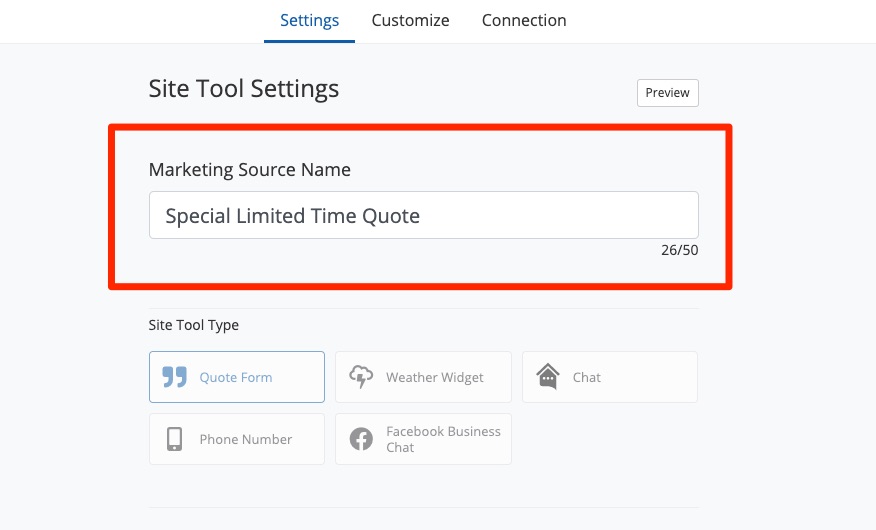The height and width of the screenshot is (530, 876).
Task: Select the Phone Number label text
Action: [246, 439]
